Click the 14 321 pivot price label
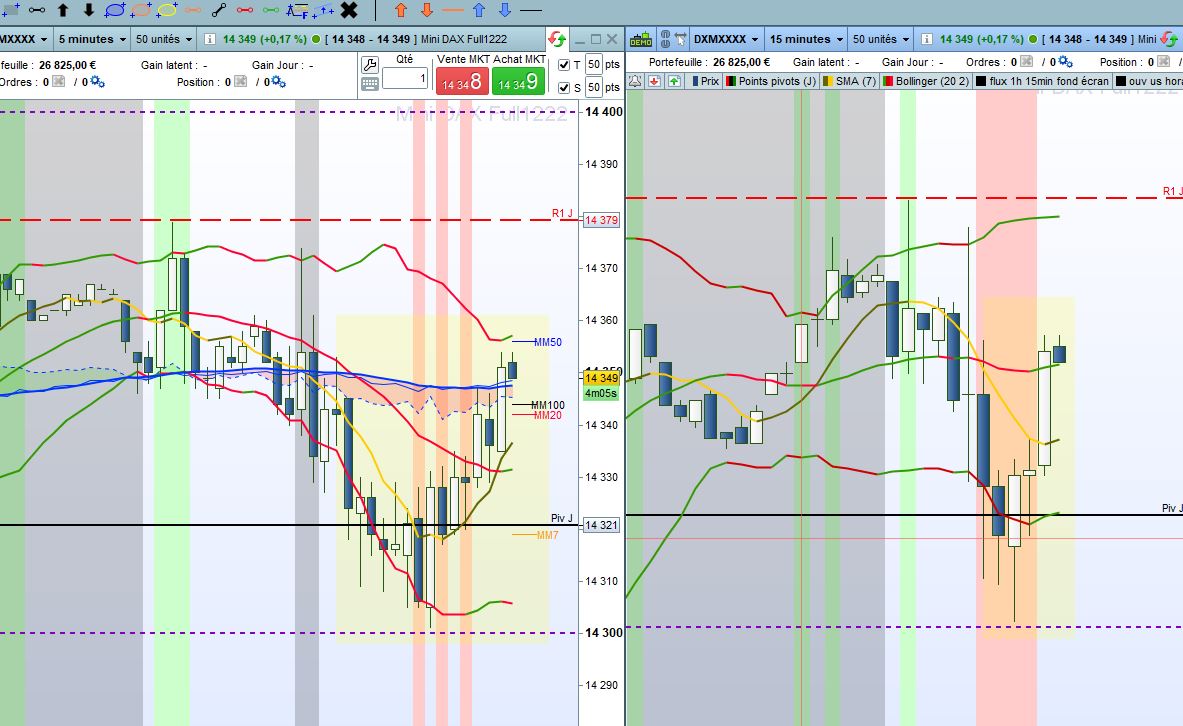Screen dimensions: 1183x726 (x=601, y=525)
